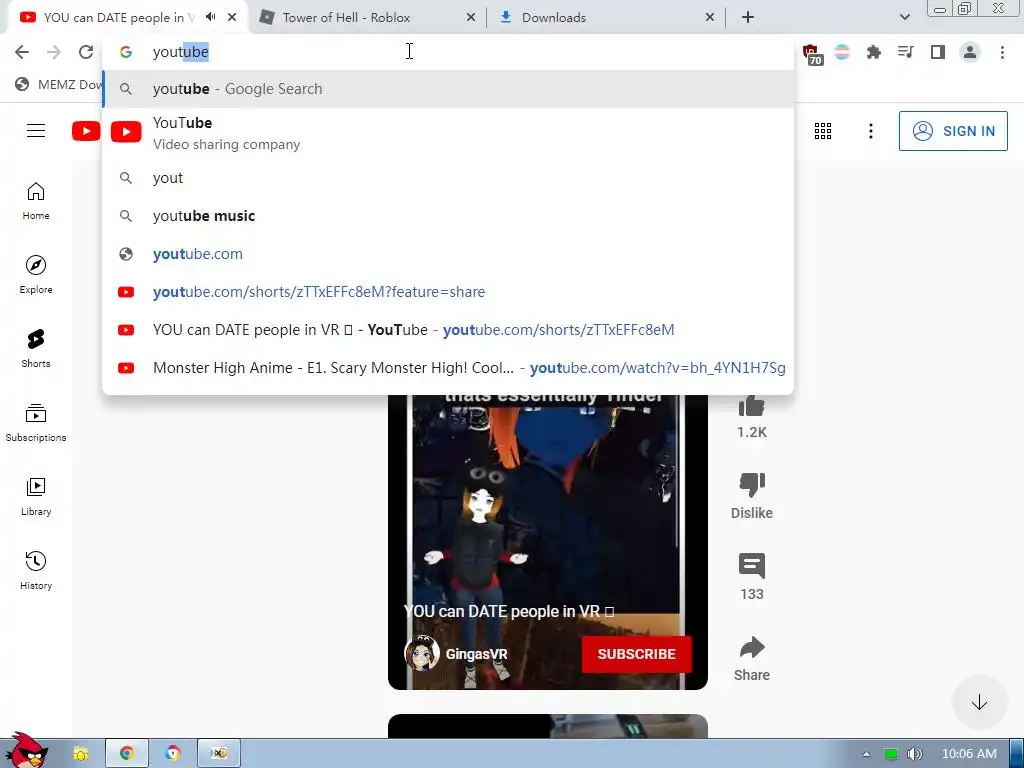1024x768 pixels.
Task: Open YouTube settings three-dot menu
Action: 871,131
